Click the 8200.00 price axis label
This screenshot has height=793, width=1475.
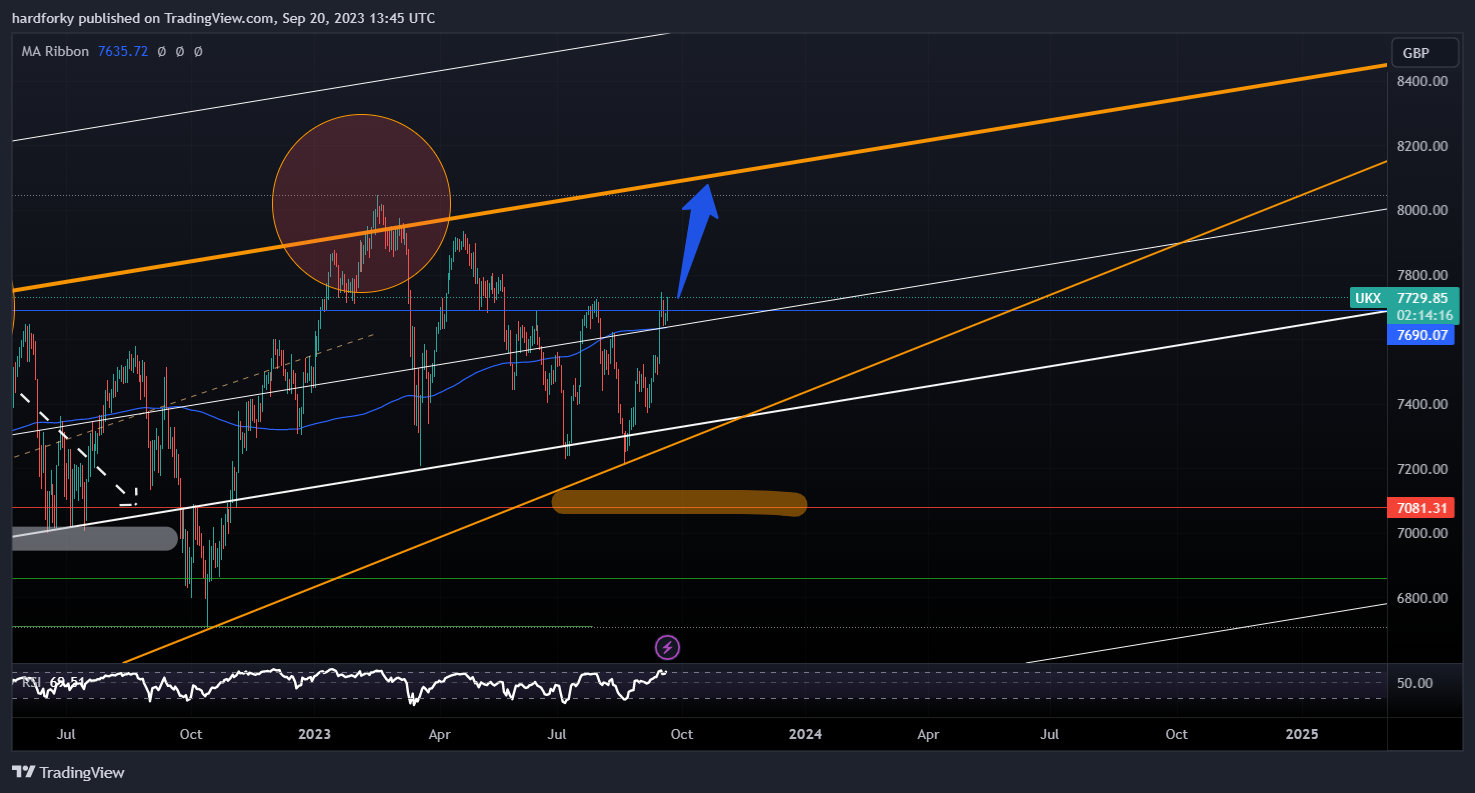tap(1423, 146)
